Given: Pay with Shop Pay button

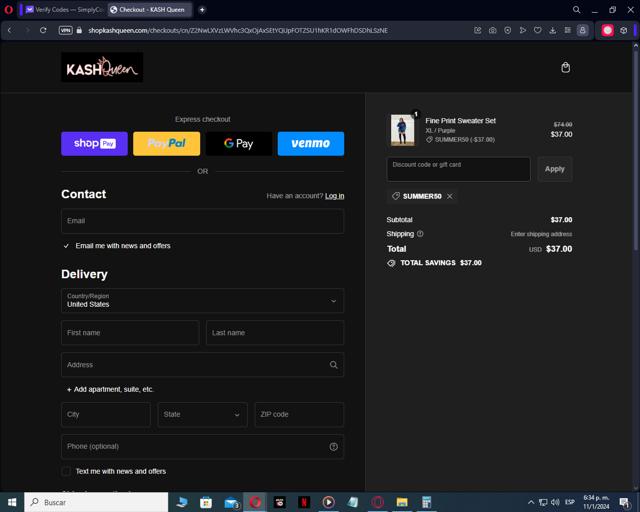Looking at the screenshot, I should tap(94, 143).
